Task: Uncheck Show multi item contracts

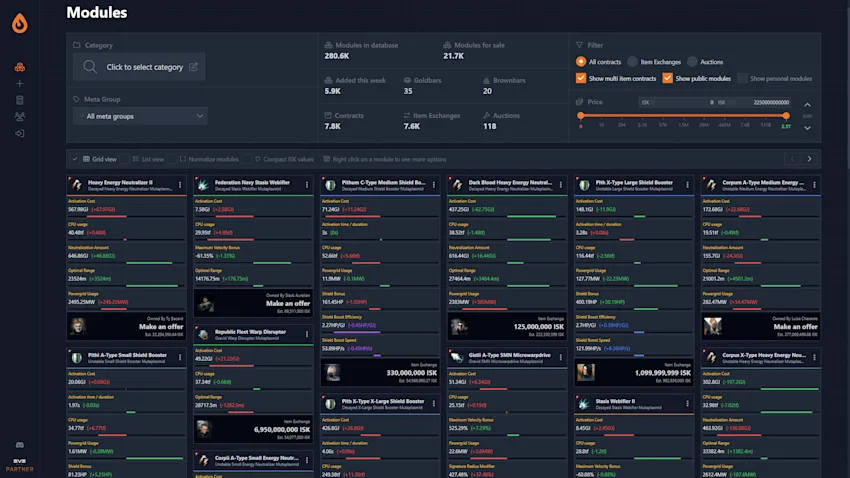Action: pos(581,78)
